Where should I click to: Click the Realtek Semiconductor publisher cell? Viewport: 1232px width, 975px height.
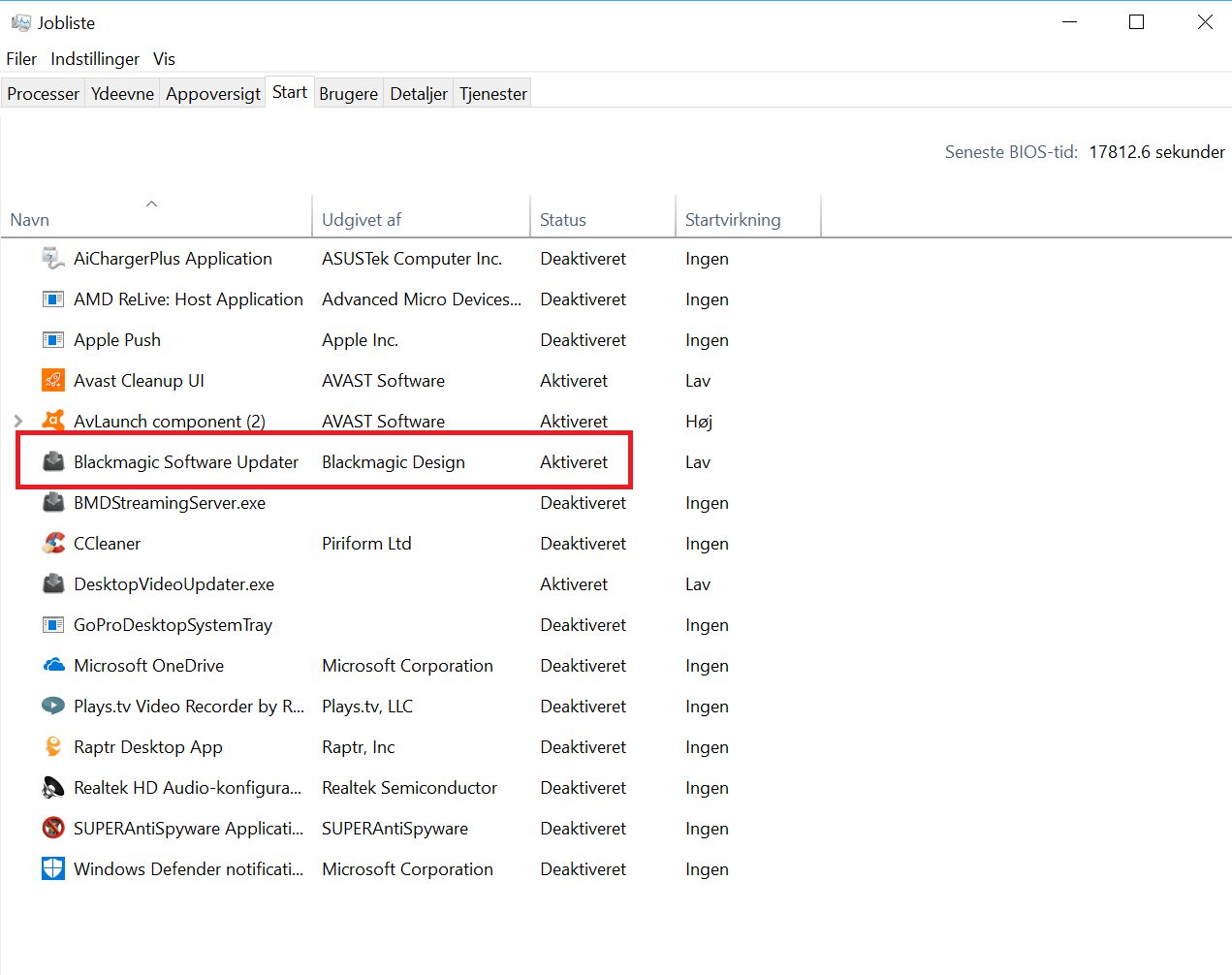click(409, 788)
